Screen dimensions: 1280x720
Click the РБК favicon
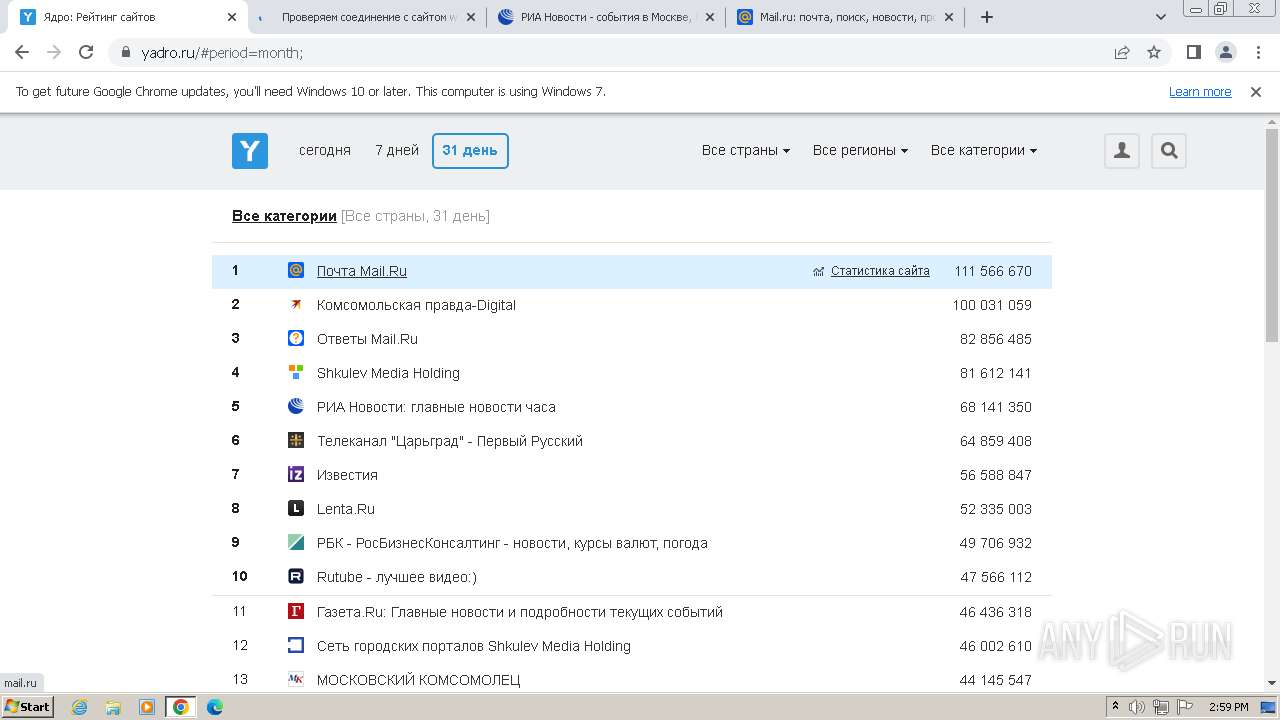pyautogui.click(x=296, y=542)
